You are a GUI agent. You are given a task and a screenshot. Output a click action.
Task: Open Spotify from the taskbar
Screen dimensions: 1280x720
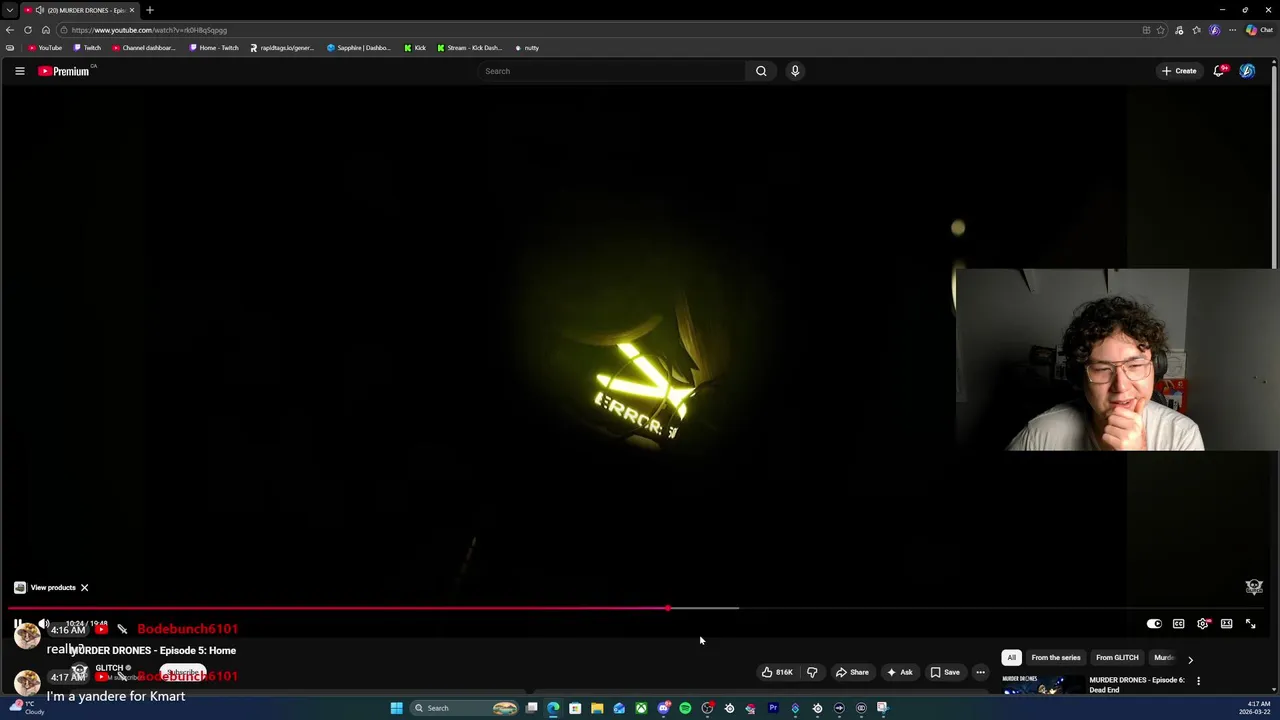tap(685, 708)
